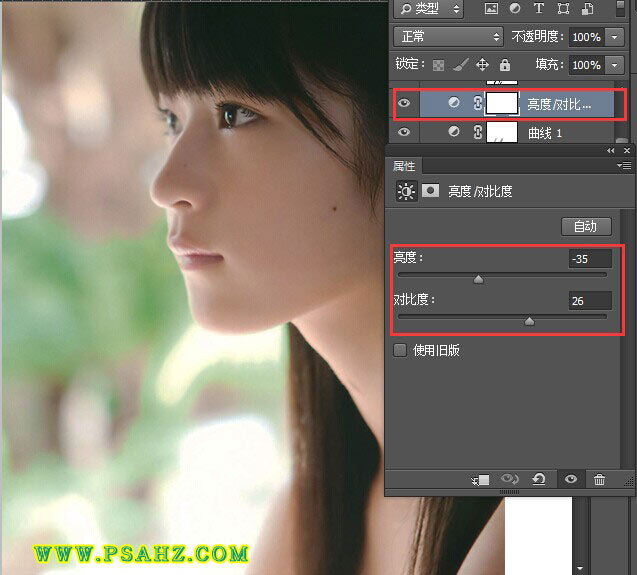Select the 属性 panel tab
Image resolution: width=637 pixels, height=575 pixels.
(404, 166)
